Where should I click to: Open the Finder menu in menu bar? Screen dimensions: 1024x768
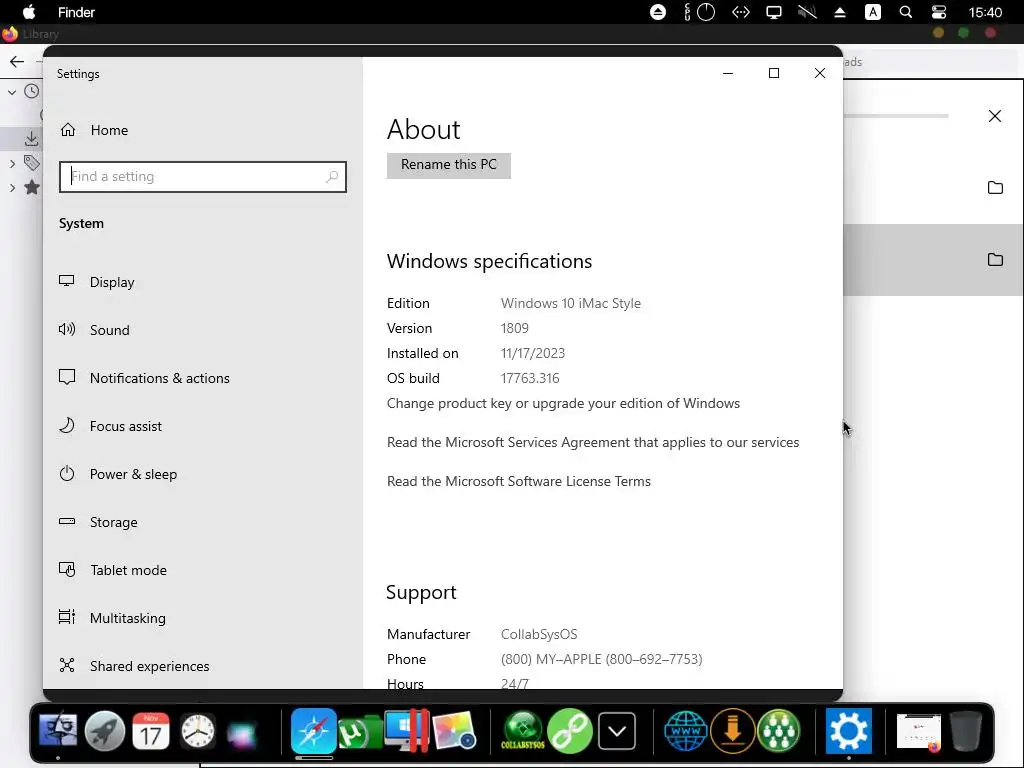click(76, 12)
